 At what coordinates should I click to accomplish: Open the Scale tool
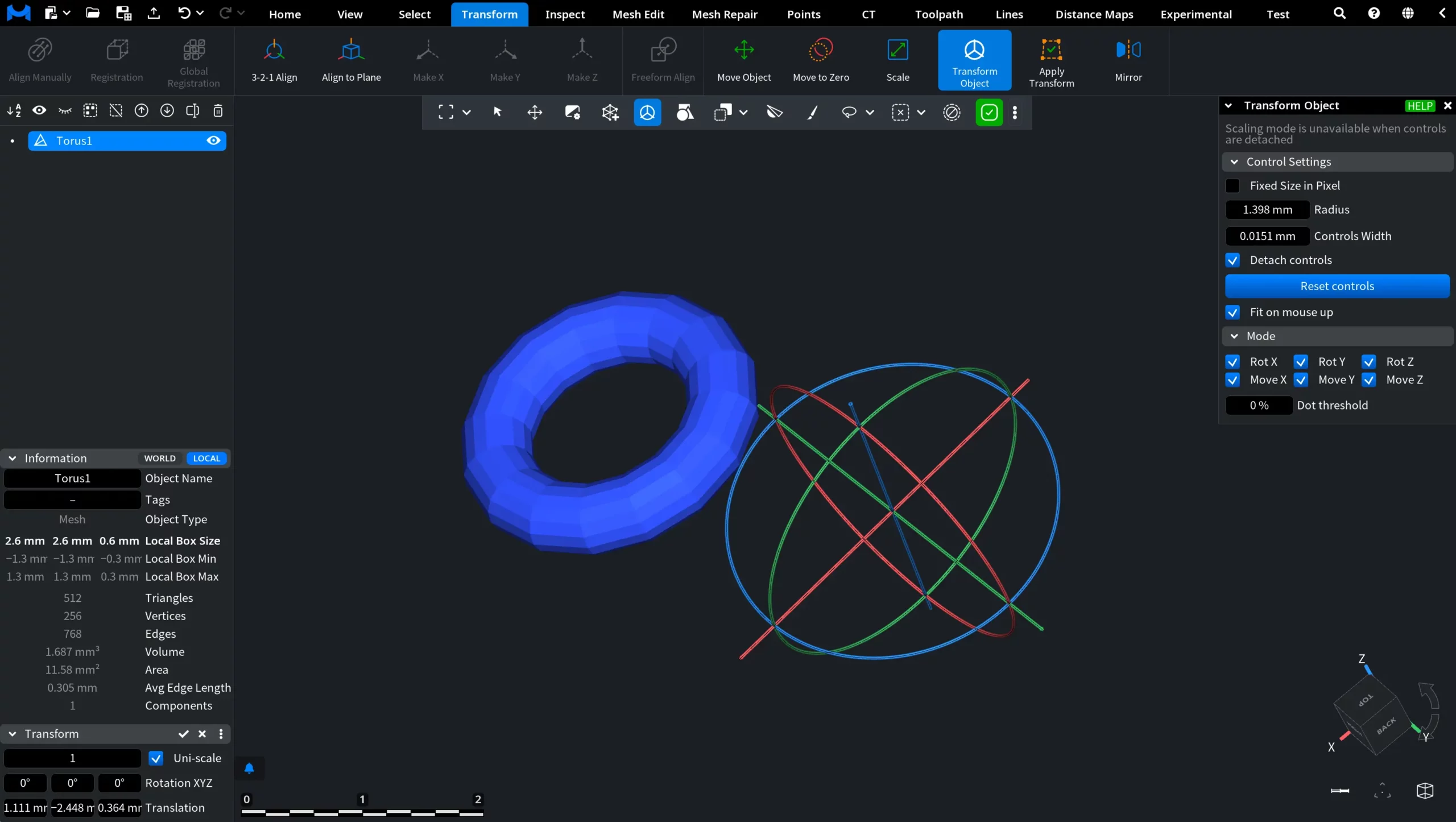click(x=897, y=60)
